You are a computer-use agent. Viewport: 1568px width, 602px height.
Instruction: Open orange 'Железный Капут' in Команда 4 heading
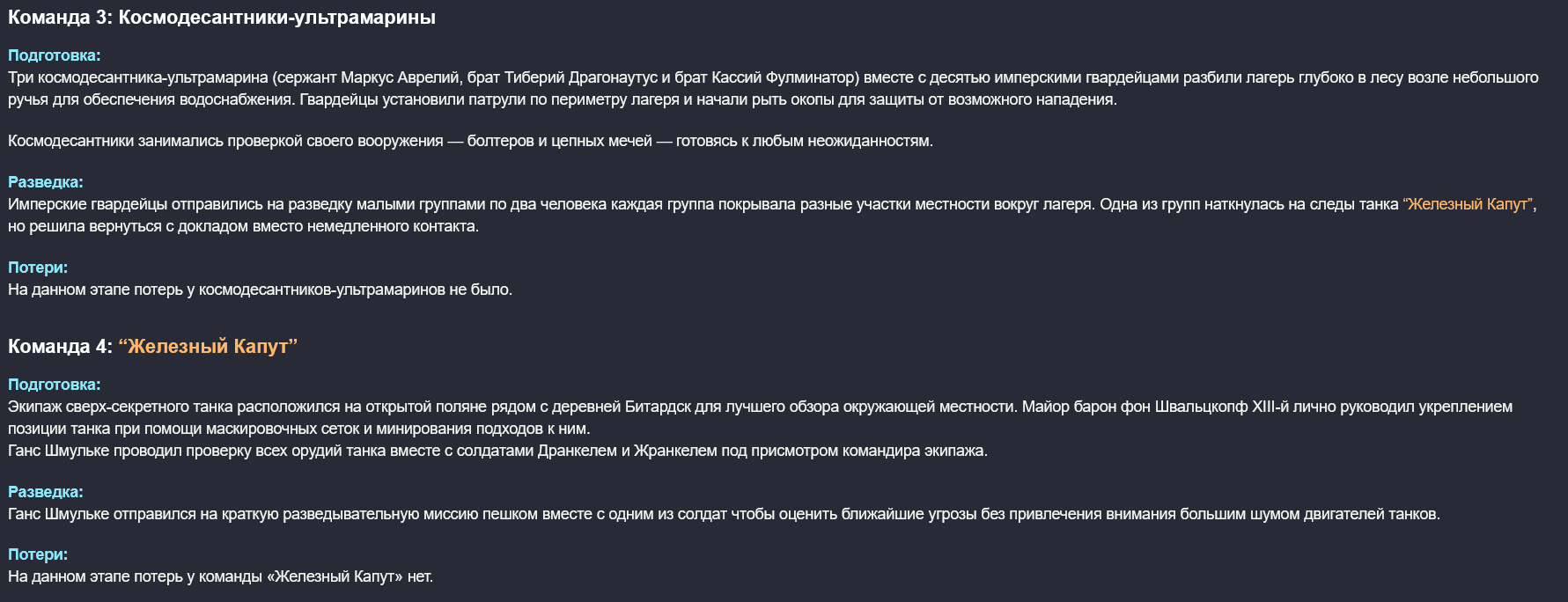pos(208,347)
